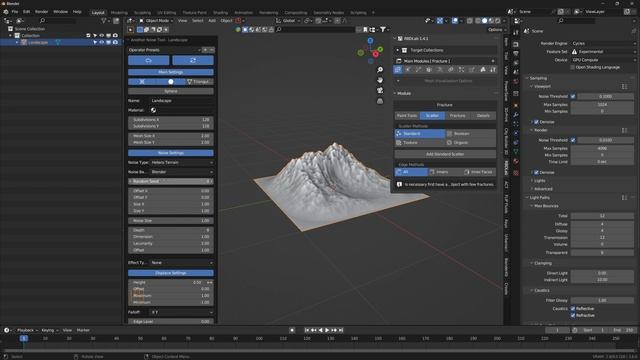The height and width of the screenshot is (360, 640).
Task: Click the Displace Settings button
Action: tap(171, 273)
